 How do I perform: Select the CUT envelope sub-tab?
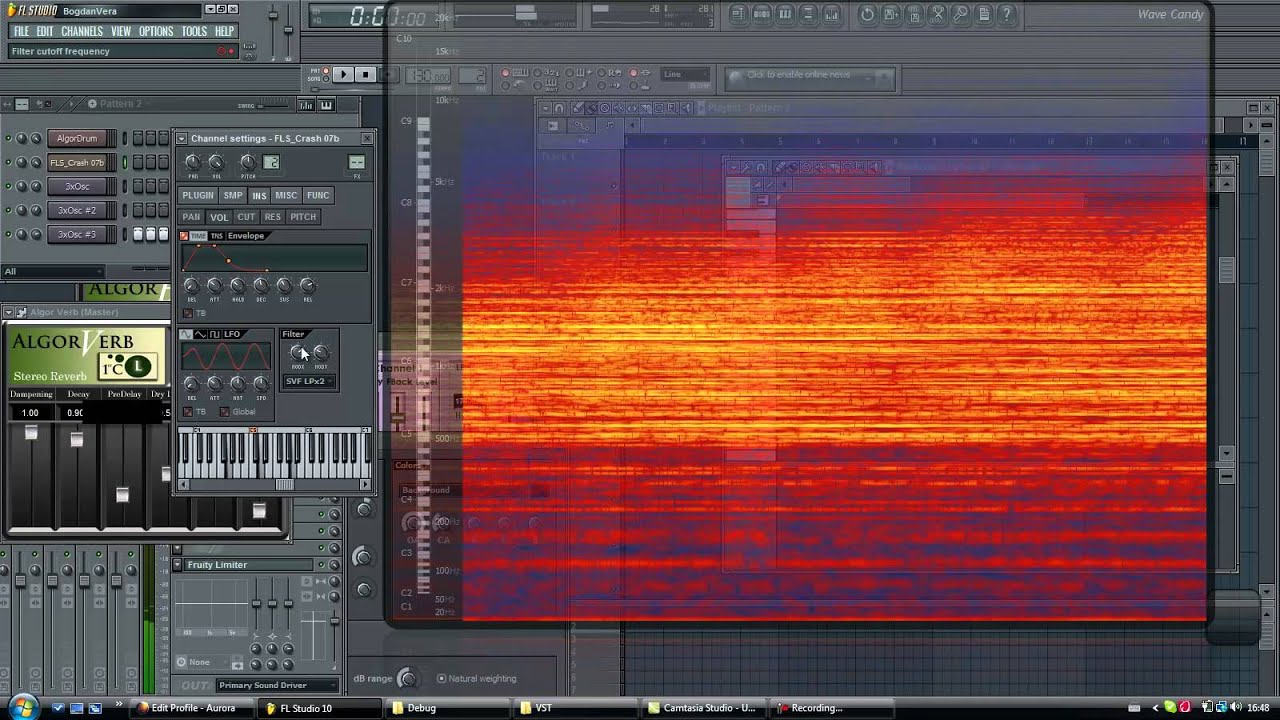[x=246, y=216]
